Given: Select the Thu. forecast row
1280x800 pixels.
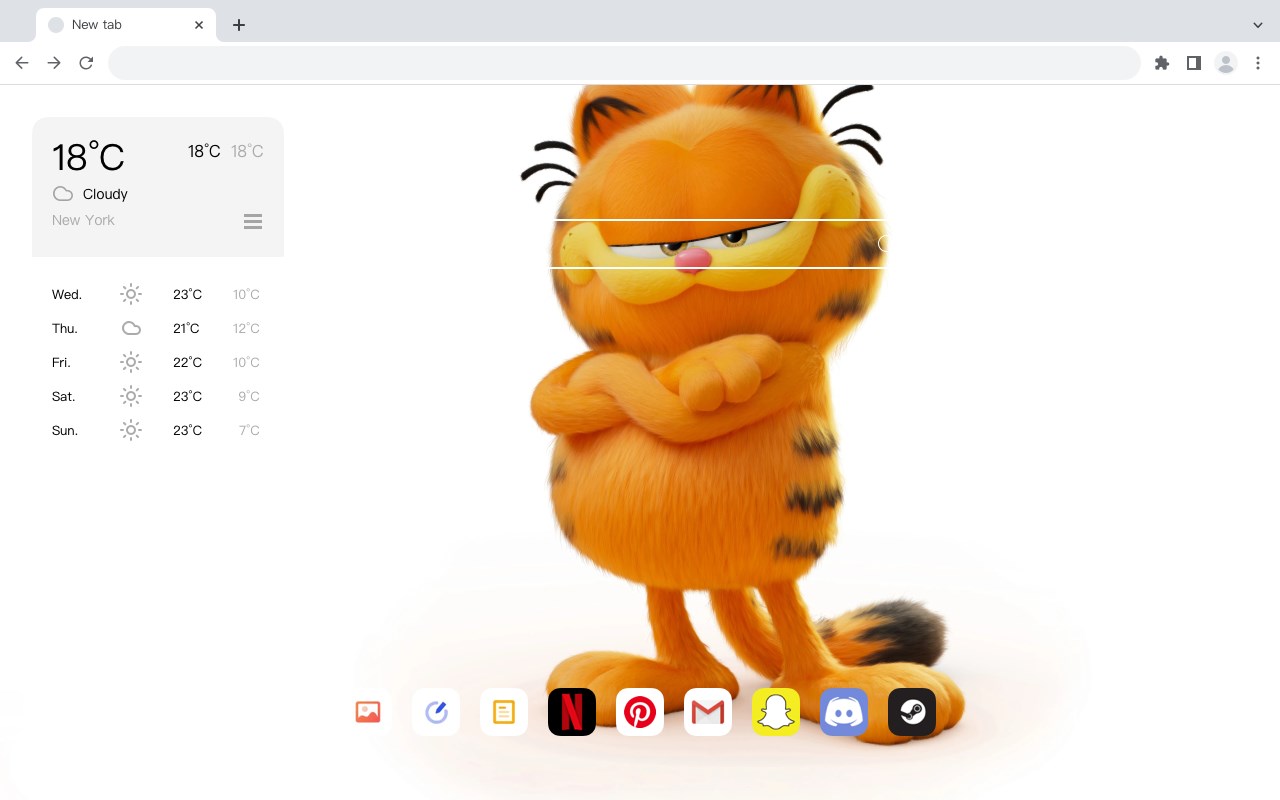Looking at the screenshot, I should coord(157,328).
